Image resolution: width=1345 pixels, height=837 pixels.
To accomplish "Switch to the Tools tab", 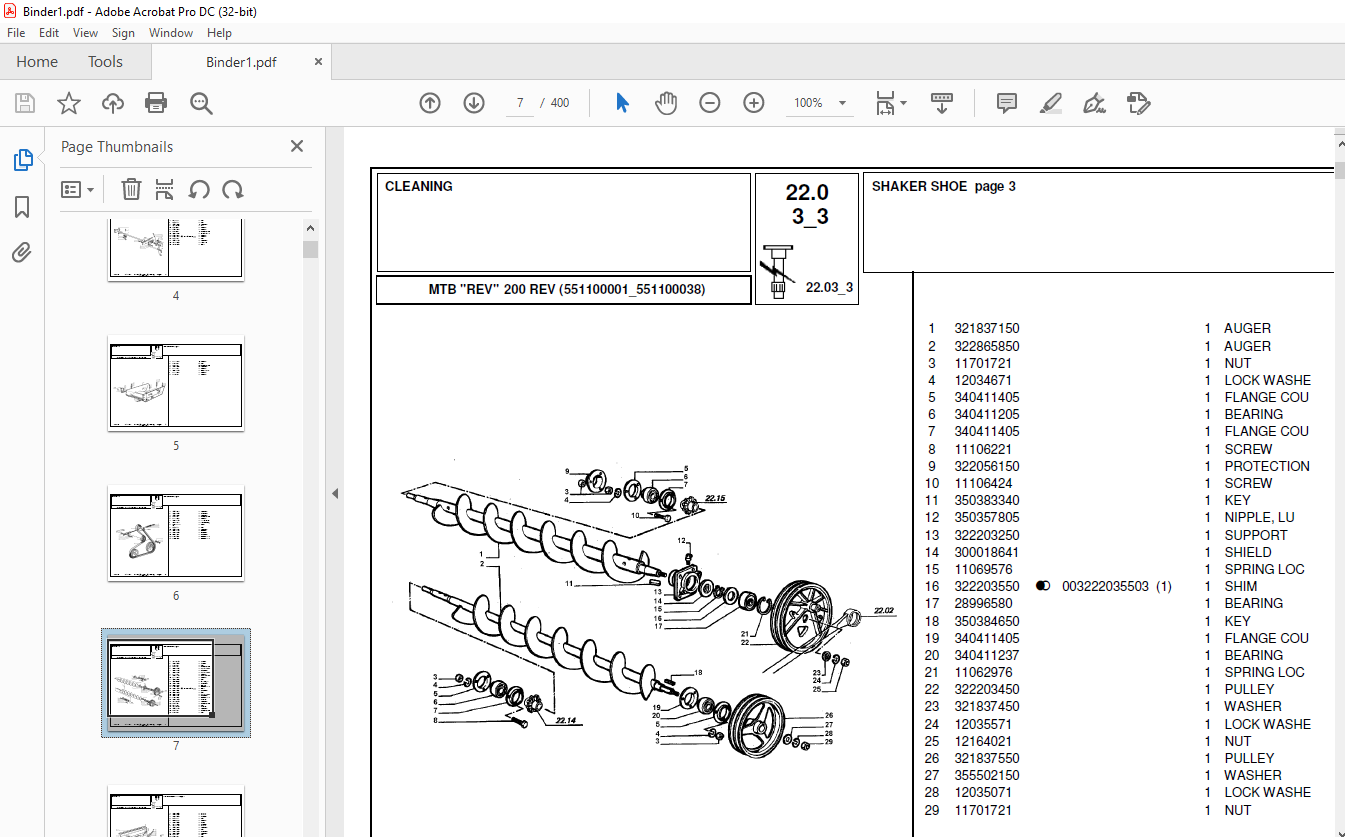I will coord(105,62).
